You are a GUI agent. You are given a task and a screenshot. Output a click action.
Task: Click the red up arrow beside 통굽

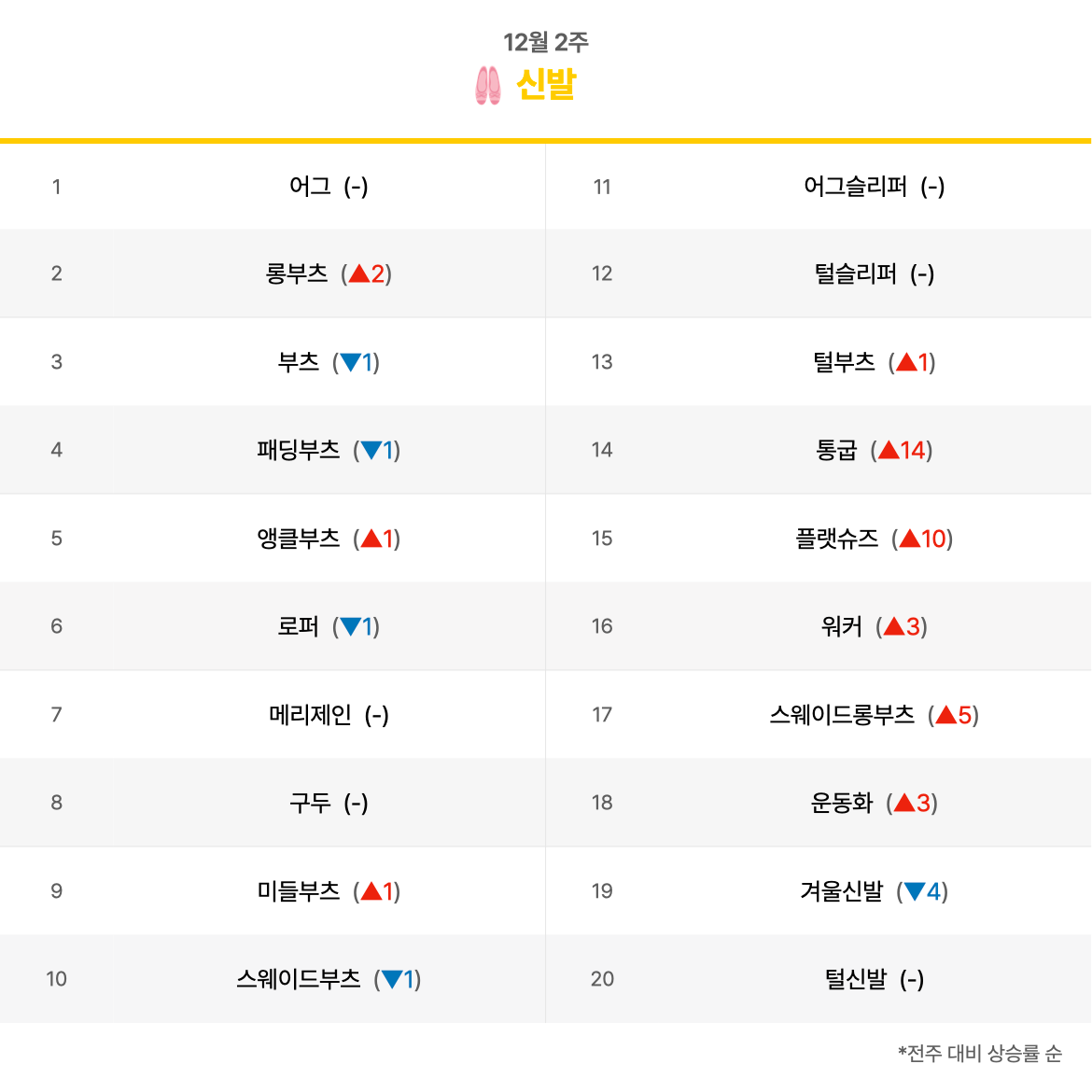point(889,450)
